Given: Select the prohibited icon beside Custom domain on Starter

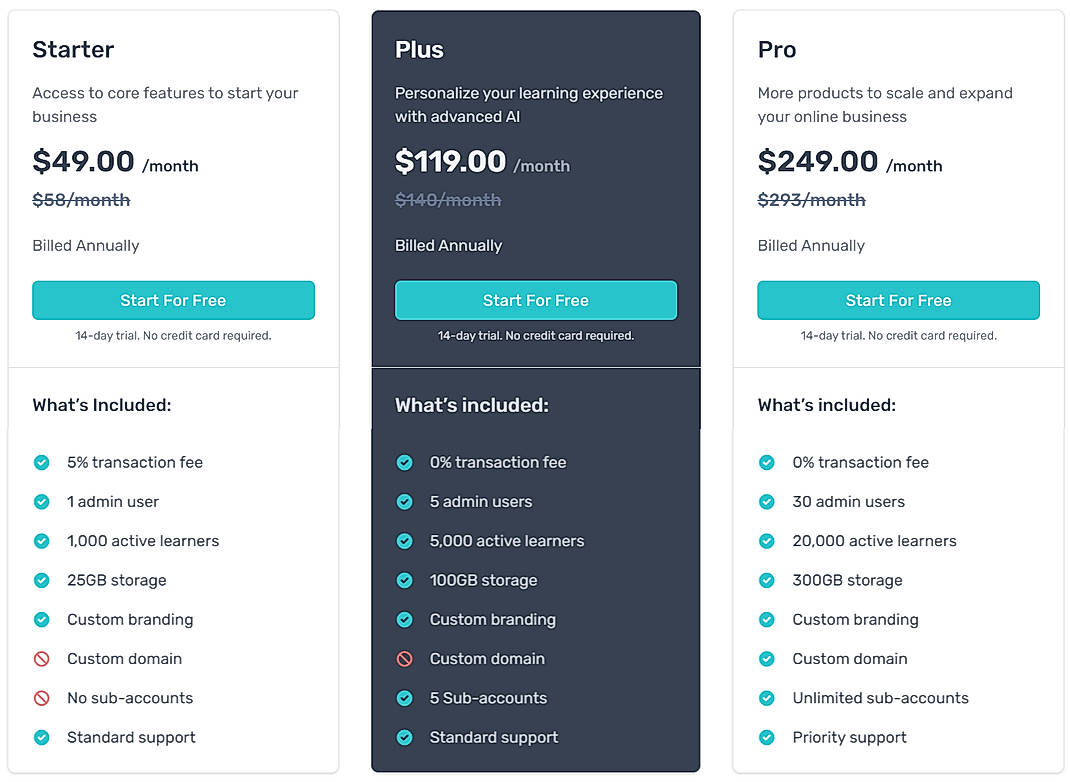Looking at the screenshot, I should (x=41, y=659).
